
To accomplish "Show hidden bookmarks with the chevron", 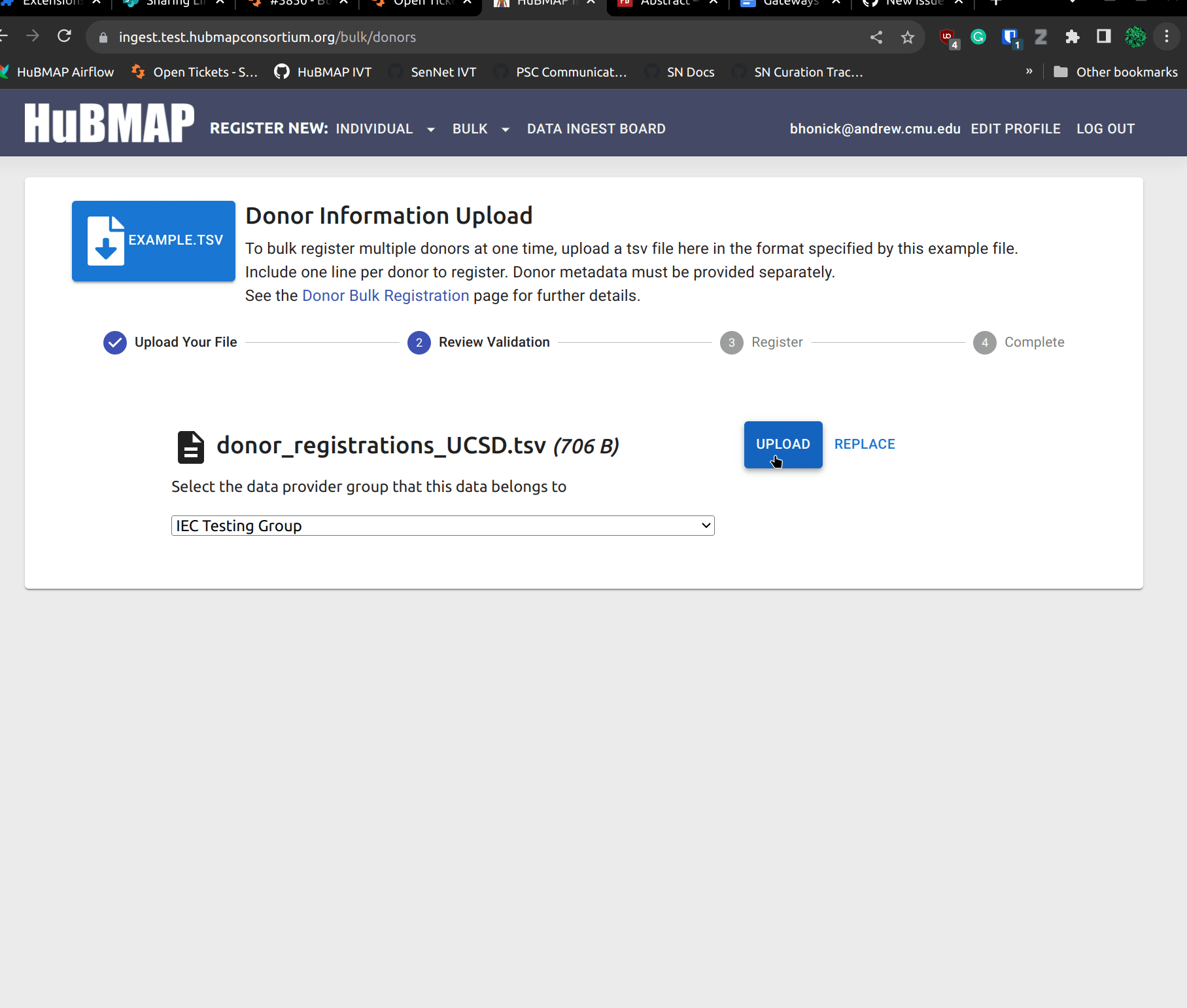I will [x=1029, y=71].
